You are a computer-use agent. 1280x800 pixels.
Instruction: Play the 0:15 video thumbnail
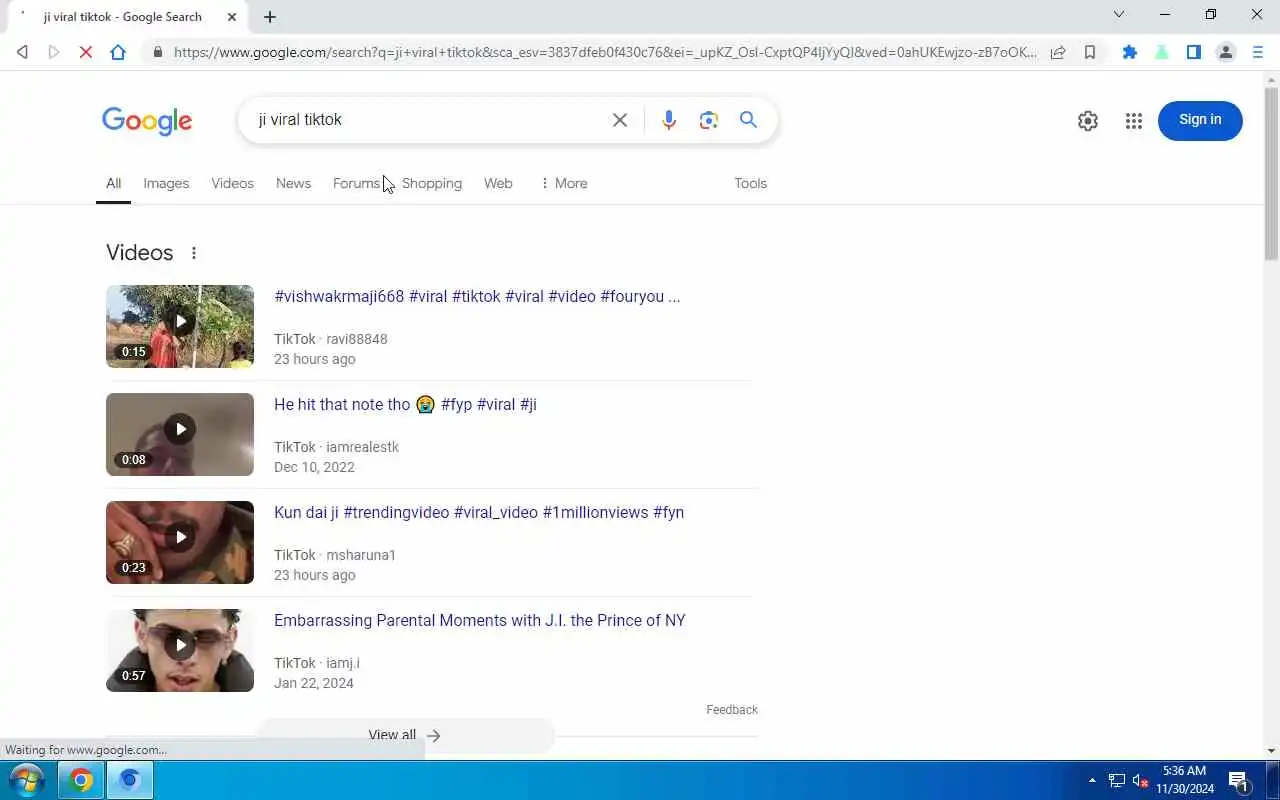180,326
